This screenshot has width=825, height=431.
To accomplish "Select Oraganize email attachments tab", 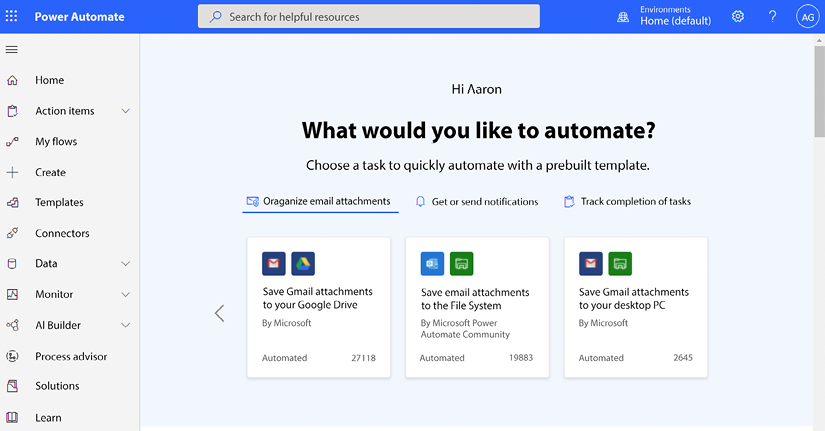I will (x=320, y=202).
